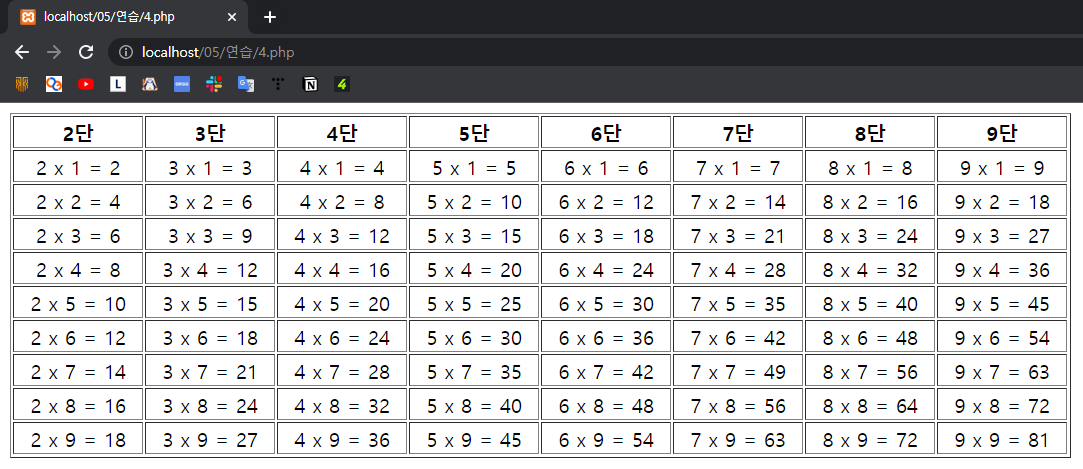Image resolution: width=1083 pixels, height=469 pixels.
Task: Click the cell 7 x 3 = 21
Action: (x=738, y=236)
